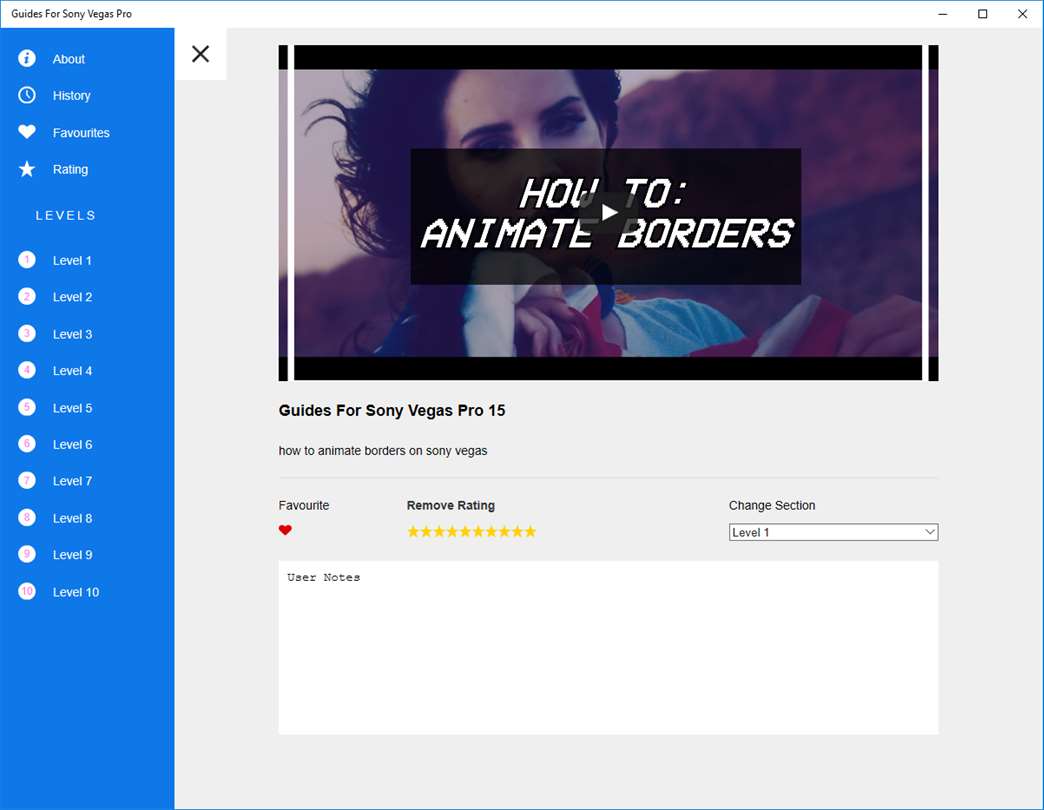The width and height of the screenshot is (1044, 810).
Task: Click the Level 4 number badge
Action: point(27,370)
